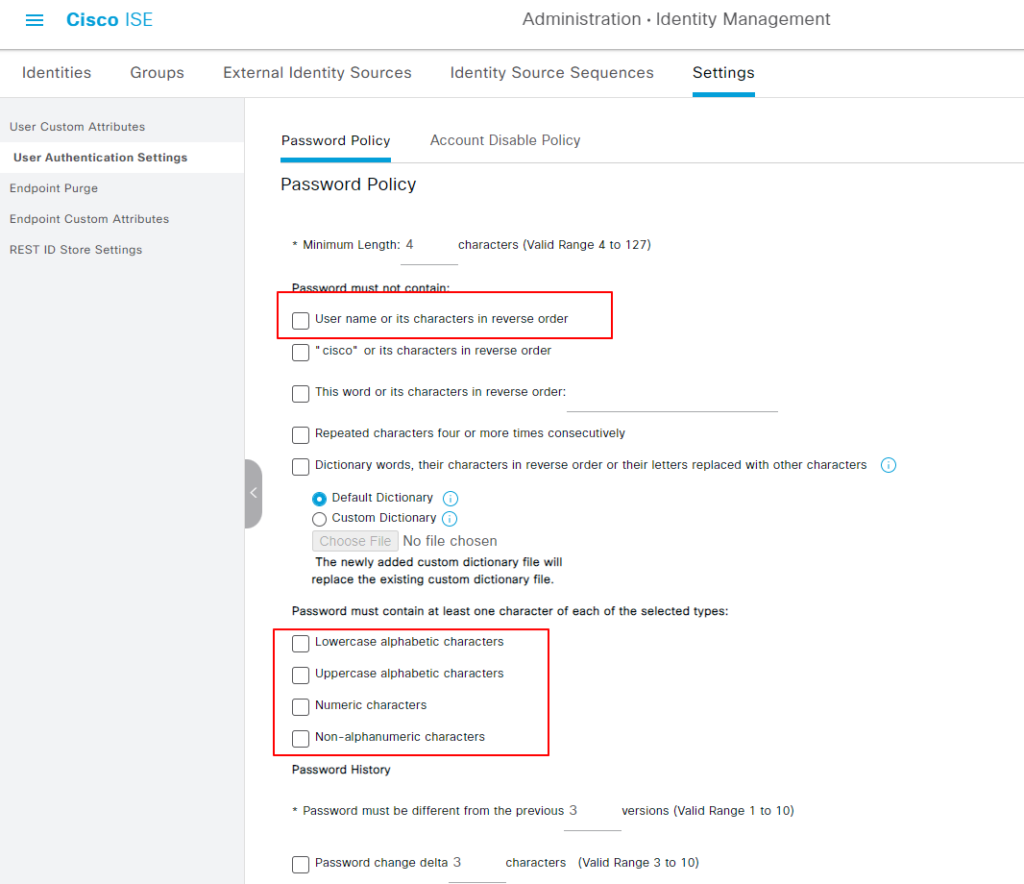Enable User name reverse order restriction

[300, 320]
